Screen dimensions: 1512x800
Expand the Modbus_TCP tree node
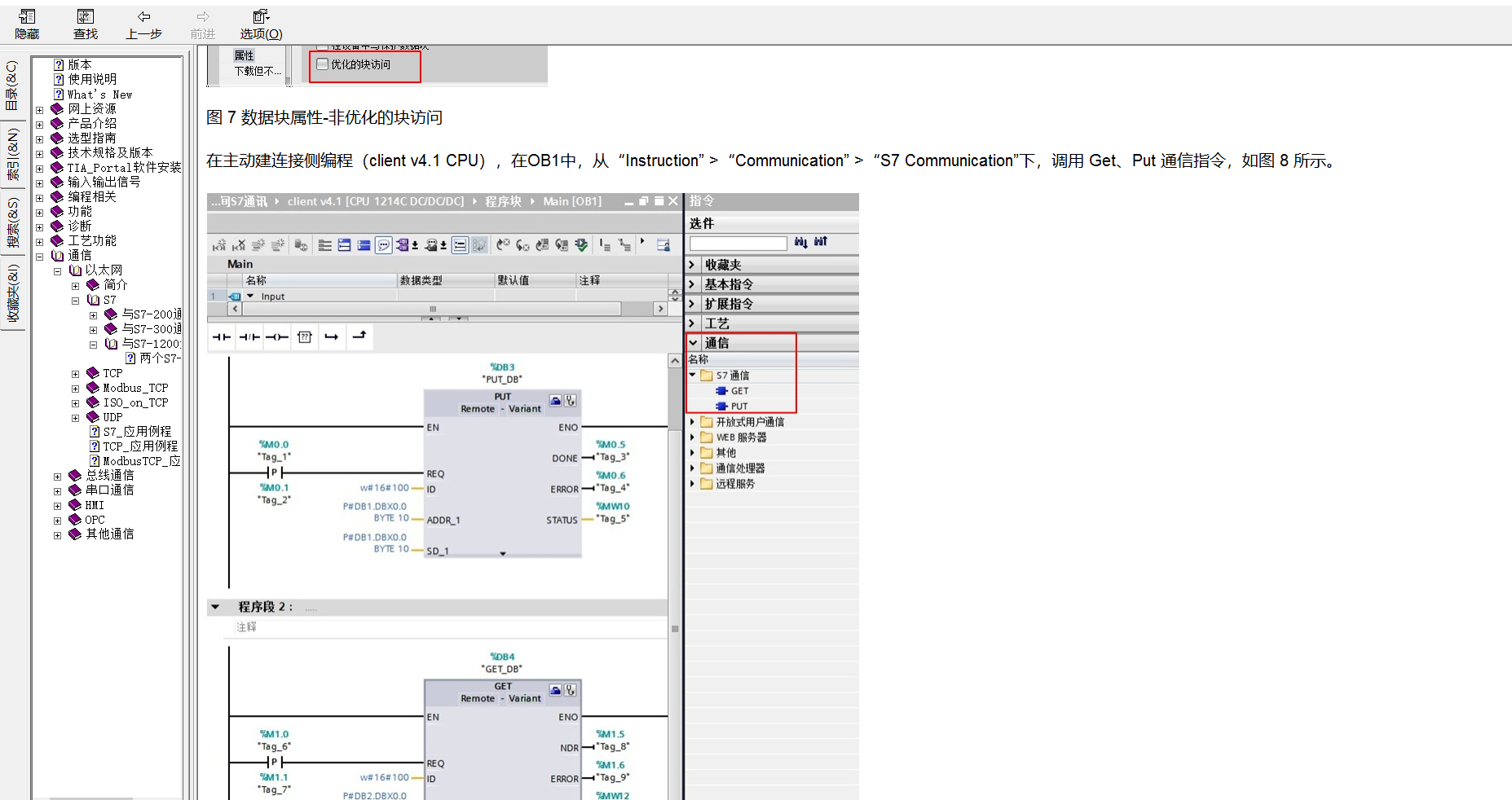75,389
